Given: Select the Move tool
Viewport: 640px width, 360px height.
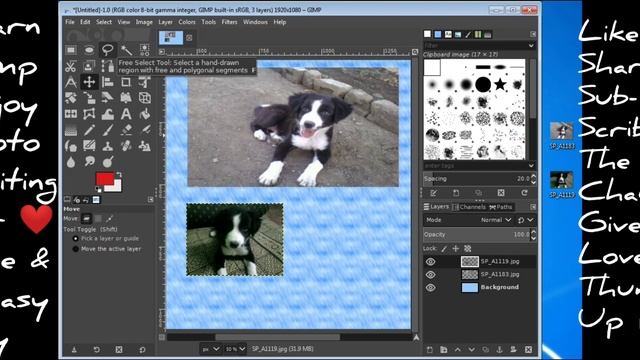Looking at the screenshot, I should (x=89, y=82).
